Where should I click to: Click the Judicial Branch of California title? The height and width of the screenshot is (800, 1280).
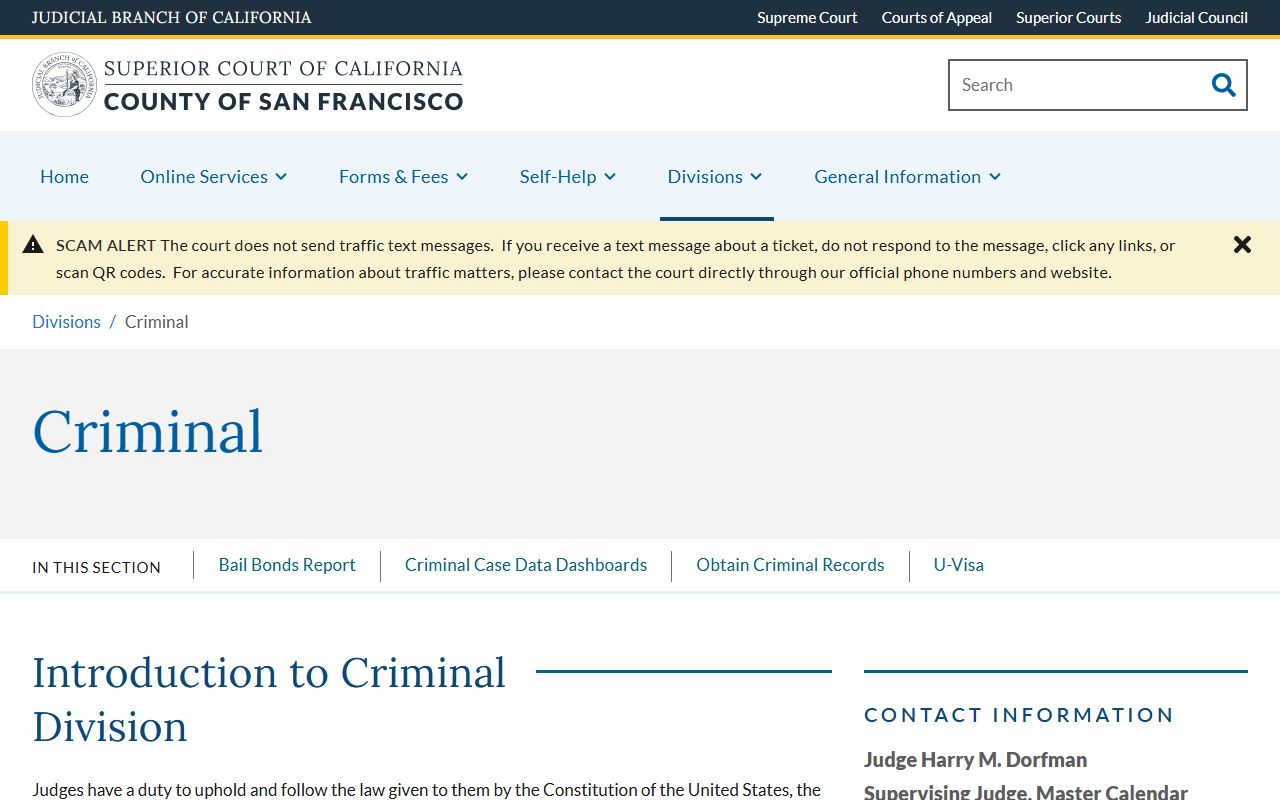pos(171,17)
